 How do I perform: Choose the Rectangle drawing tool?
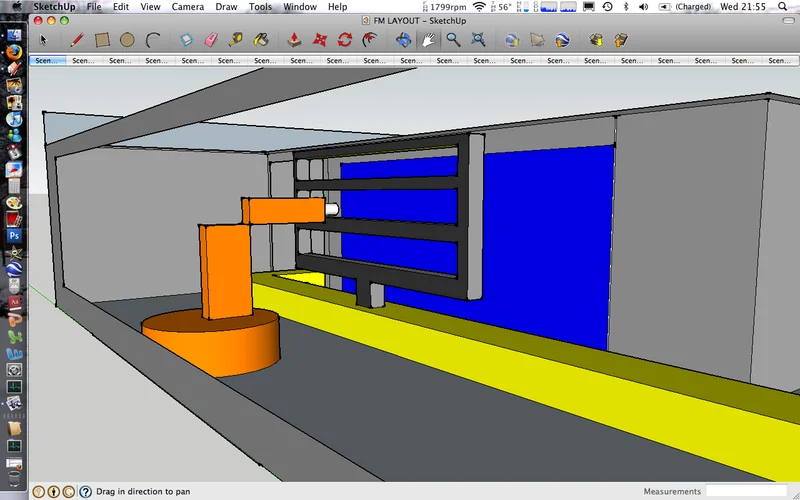click(102, 40)
